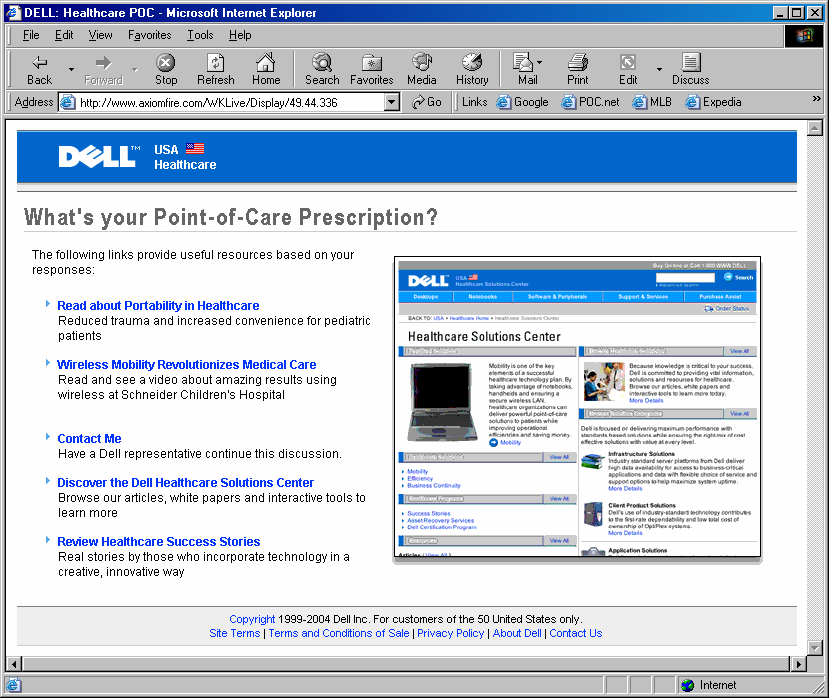
Task: Click the page icon in address bar
Action: coord(68,102)
